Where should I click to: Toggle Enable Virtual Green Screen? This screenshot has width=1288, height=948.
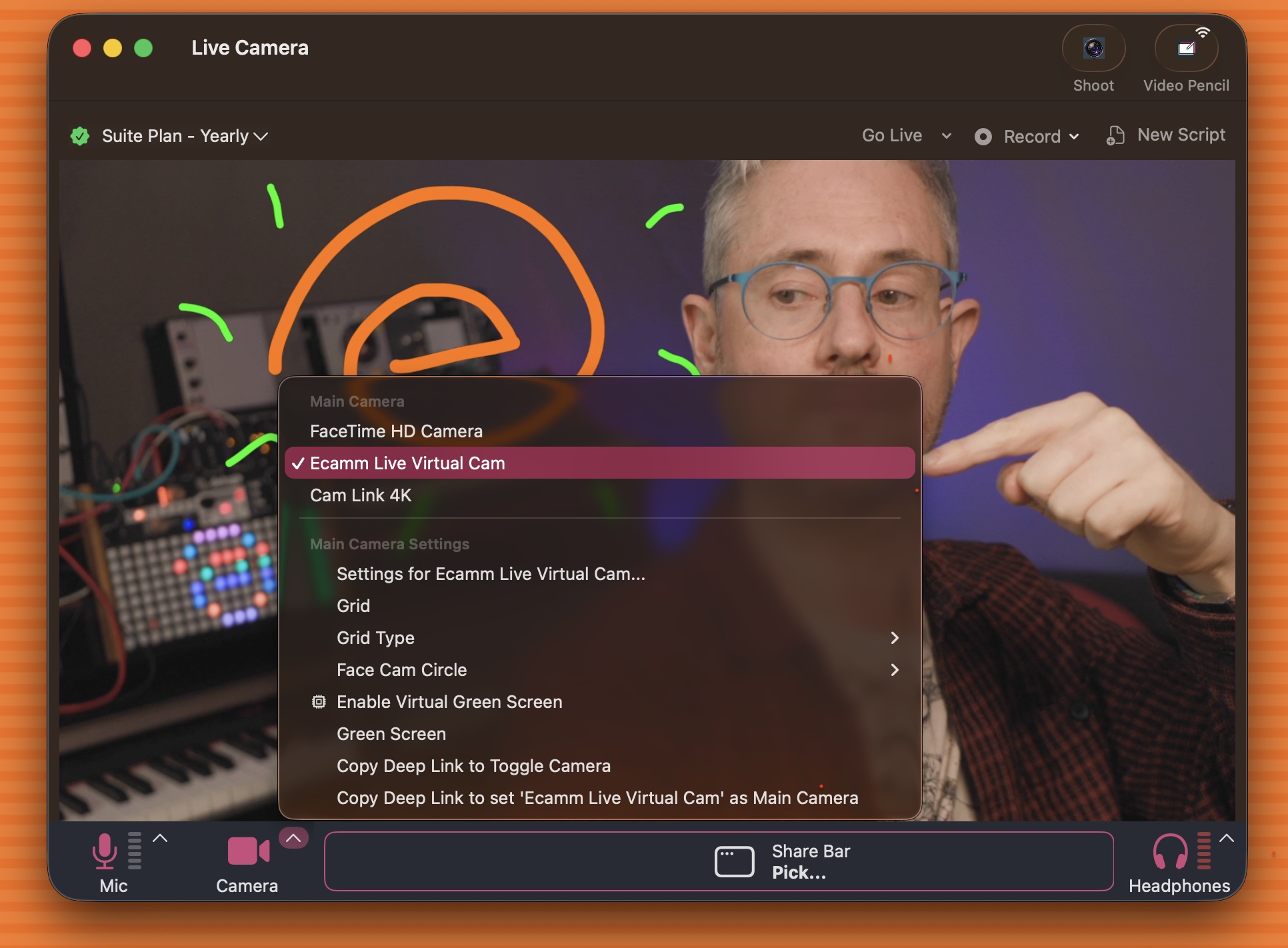[x=599, y=702]
